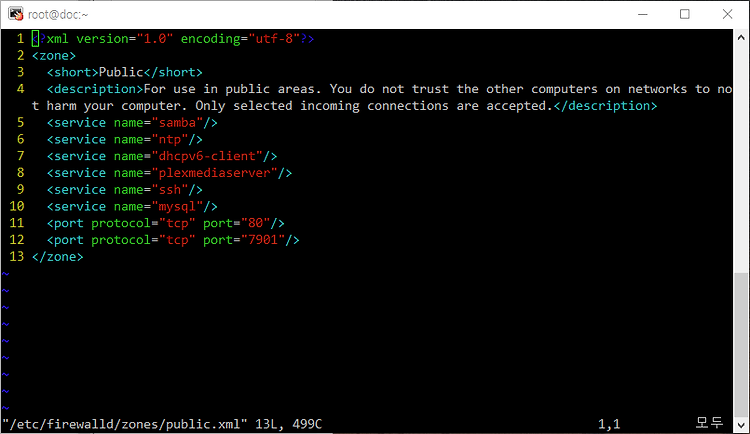Click the <short>Public</short> line
The height and width of the screenshot is (434, 750).
(x=124, y=72)
